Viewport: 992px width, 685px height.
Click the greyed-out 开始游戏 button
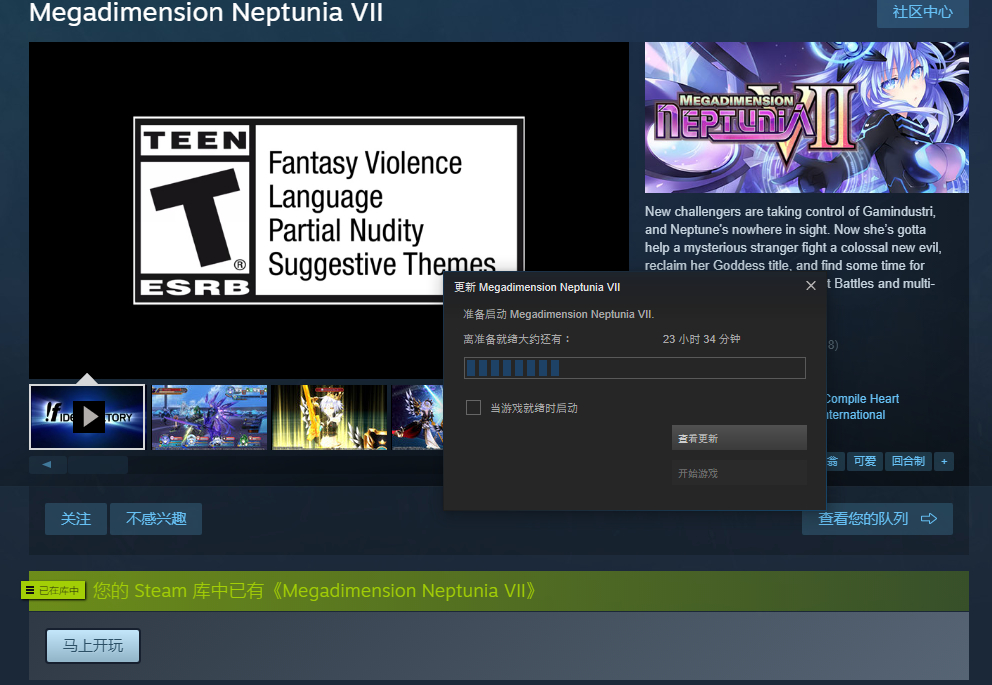(x=739, y=472)
